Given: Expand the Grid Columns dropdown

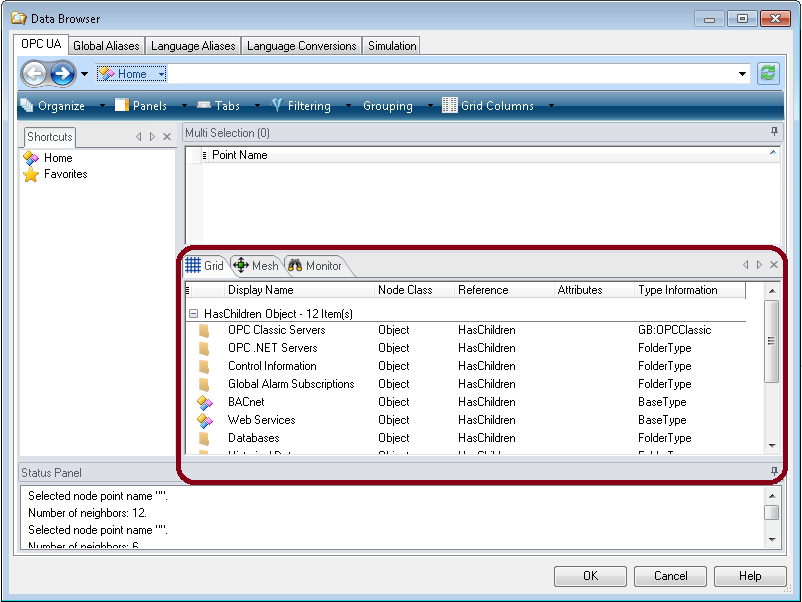Looking at the screenshot, I should click(550, 106).
